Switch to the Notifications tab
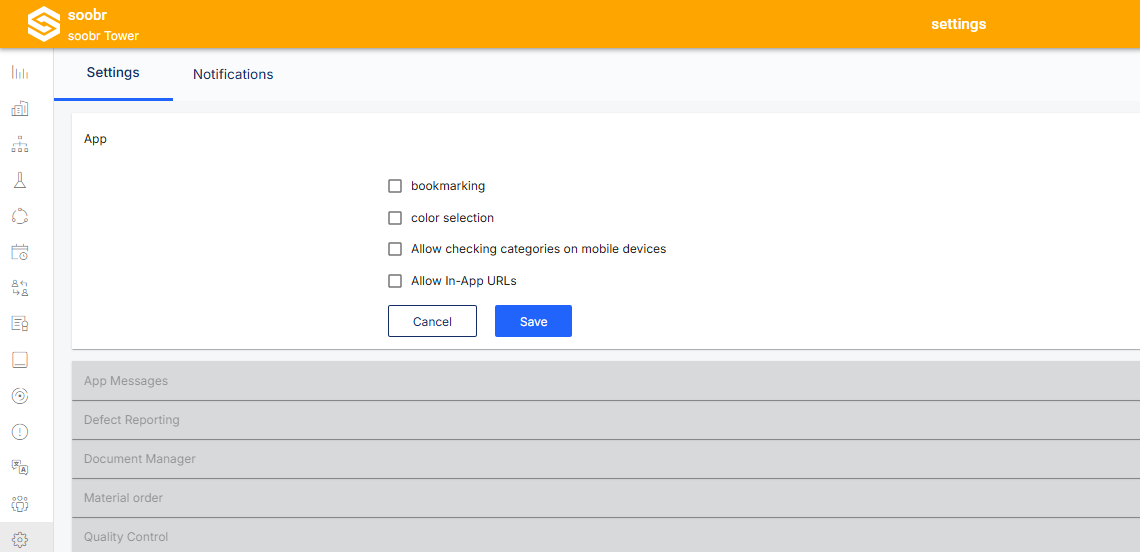 [x=233, y=74]
